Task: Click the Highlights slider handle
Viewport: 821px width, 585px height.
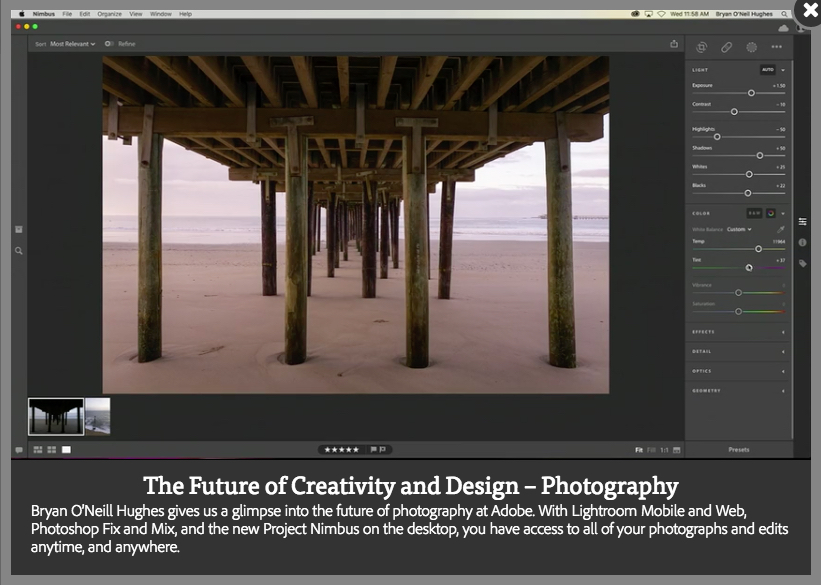Action: (717, 137)
